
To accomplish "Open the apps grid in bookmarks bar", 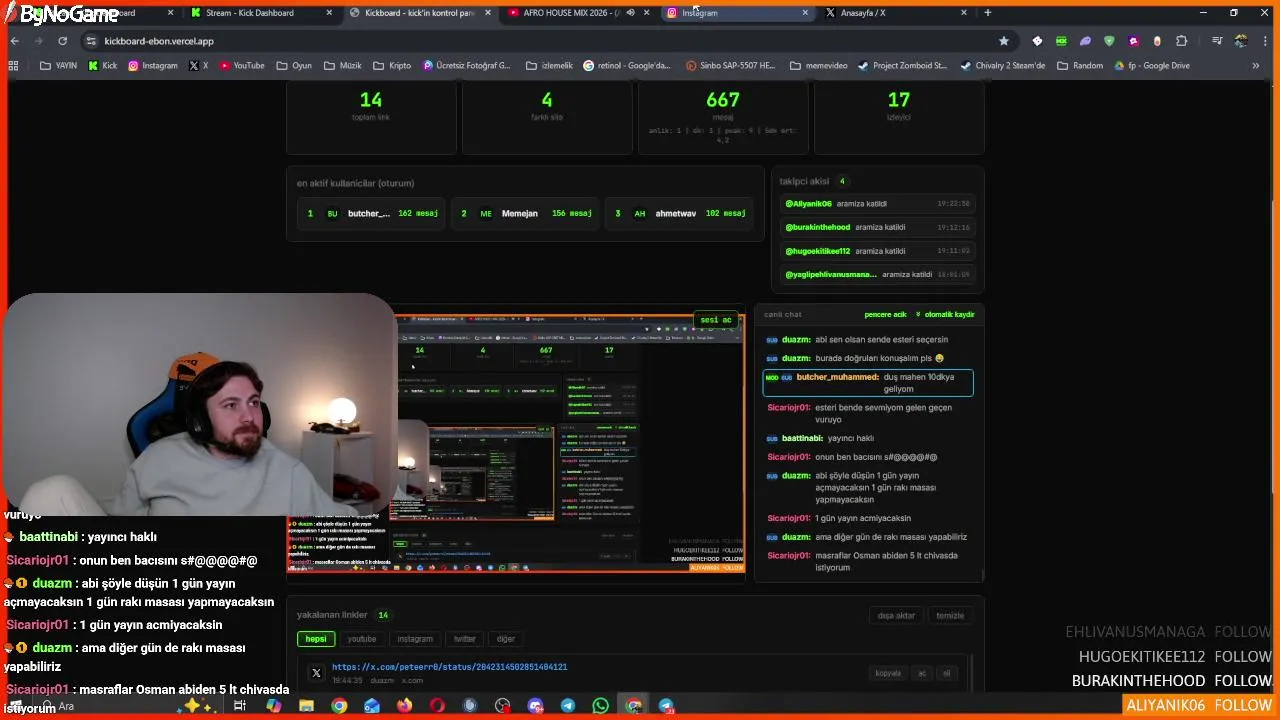I will click(13, 66).
